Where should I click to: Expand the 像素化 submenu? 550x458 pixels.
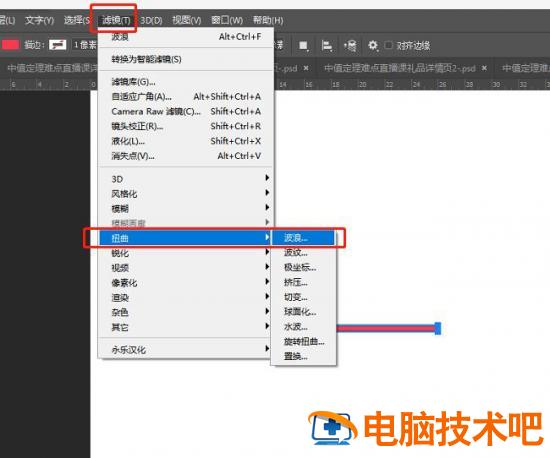(x=186, y=283)
